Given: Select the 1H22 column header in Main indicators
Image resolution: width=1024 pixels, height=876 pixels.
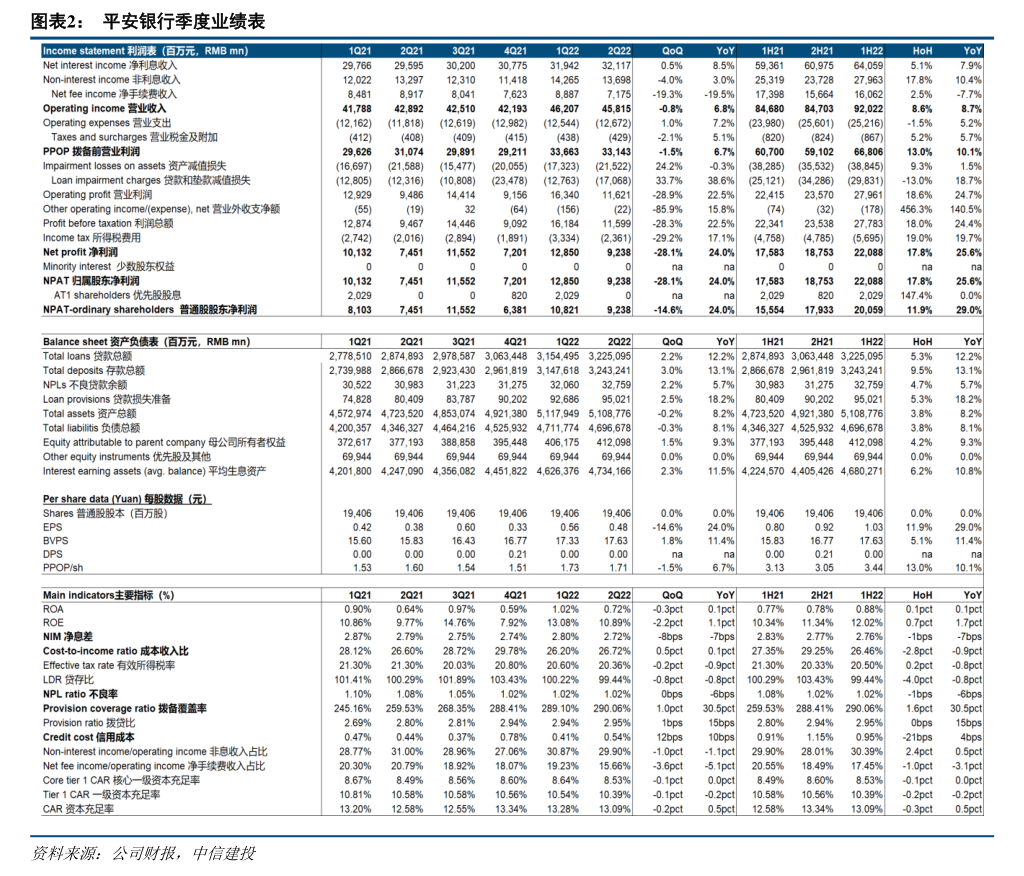Looking at the screenshot, I should coord(871,595).
